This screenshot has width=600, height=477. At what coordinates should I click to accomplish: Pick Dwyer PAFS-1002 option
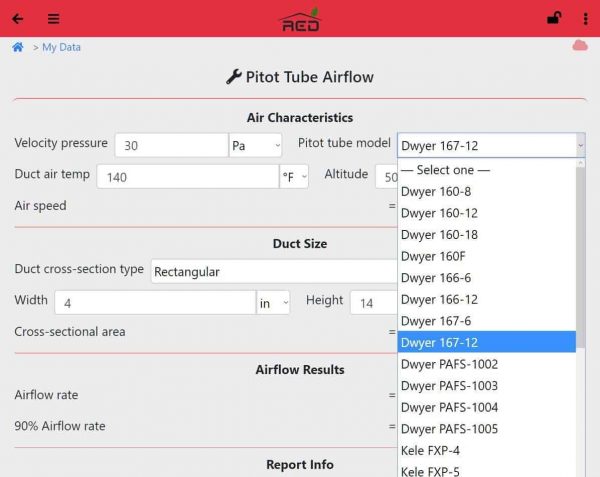point(487,364)
